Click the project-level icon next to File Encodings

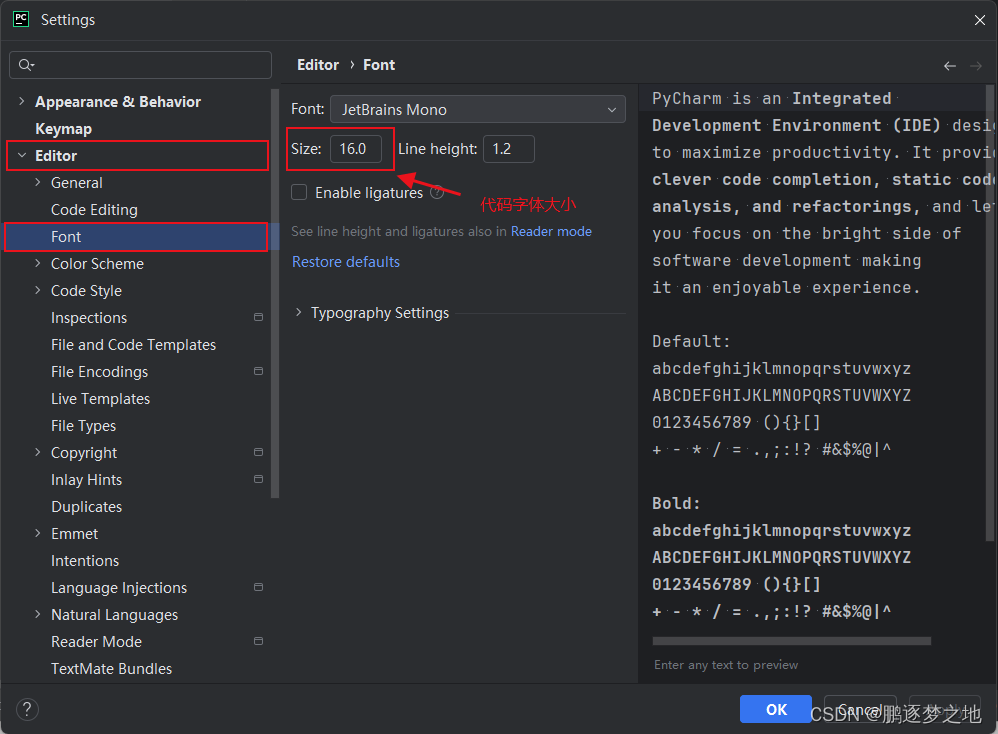coord(258,371)
